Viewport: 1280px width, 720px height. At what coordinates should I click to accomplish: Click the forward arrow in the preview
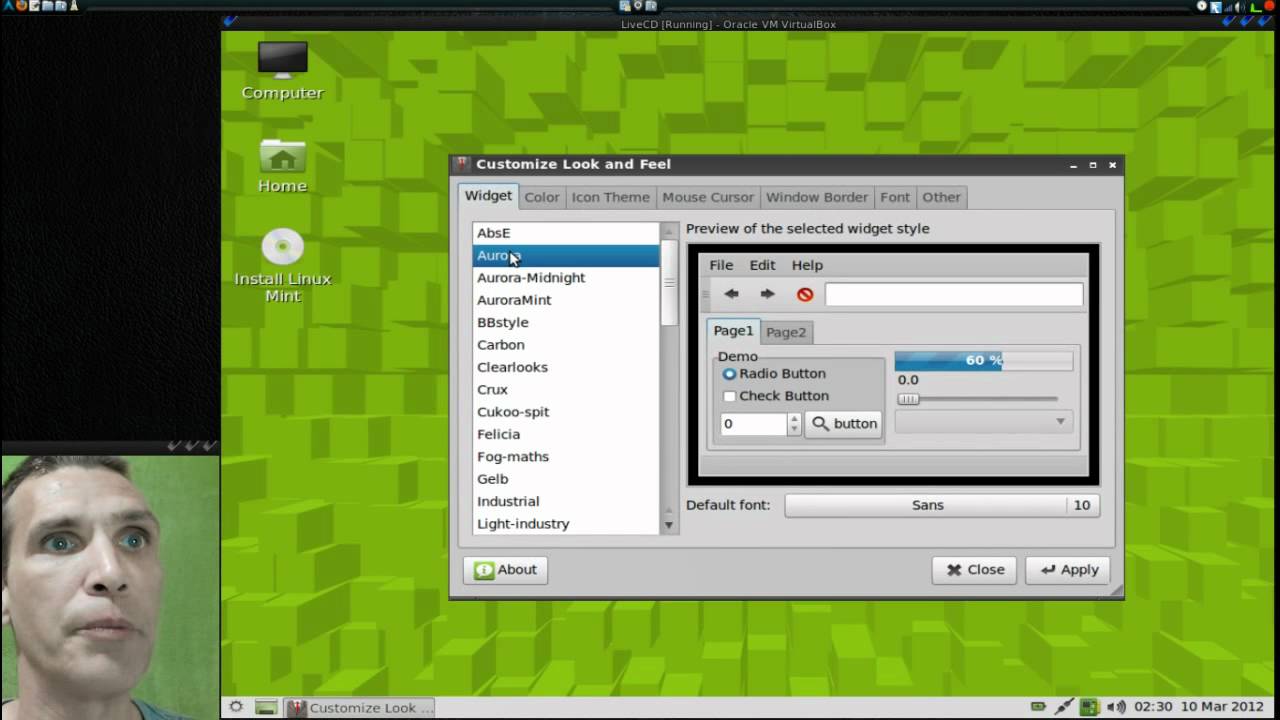tap(767, 294)
